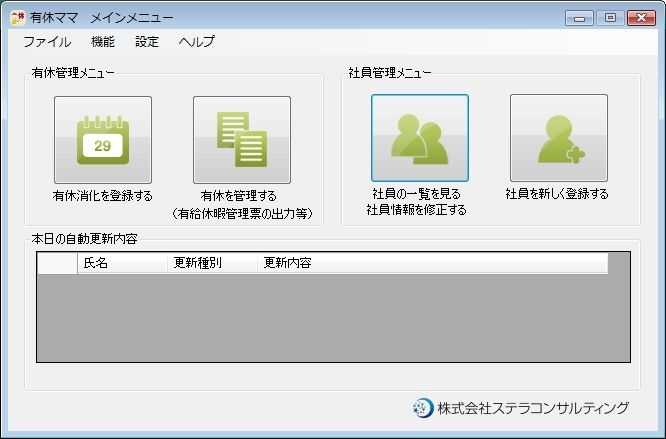Image resolution: width=666 pixels, height=439 pixels.
Task: Click the blank row-header corner cell of the table
Action: tap(57, 263)
